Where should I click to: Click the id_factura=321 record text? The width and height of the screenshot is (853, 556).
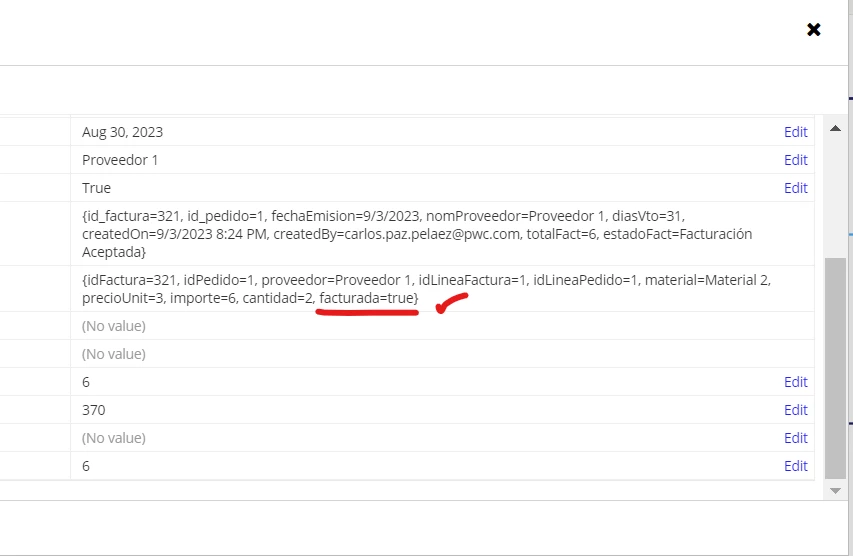132,216
